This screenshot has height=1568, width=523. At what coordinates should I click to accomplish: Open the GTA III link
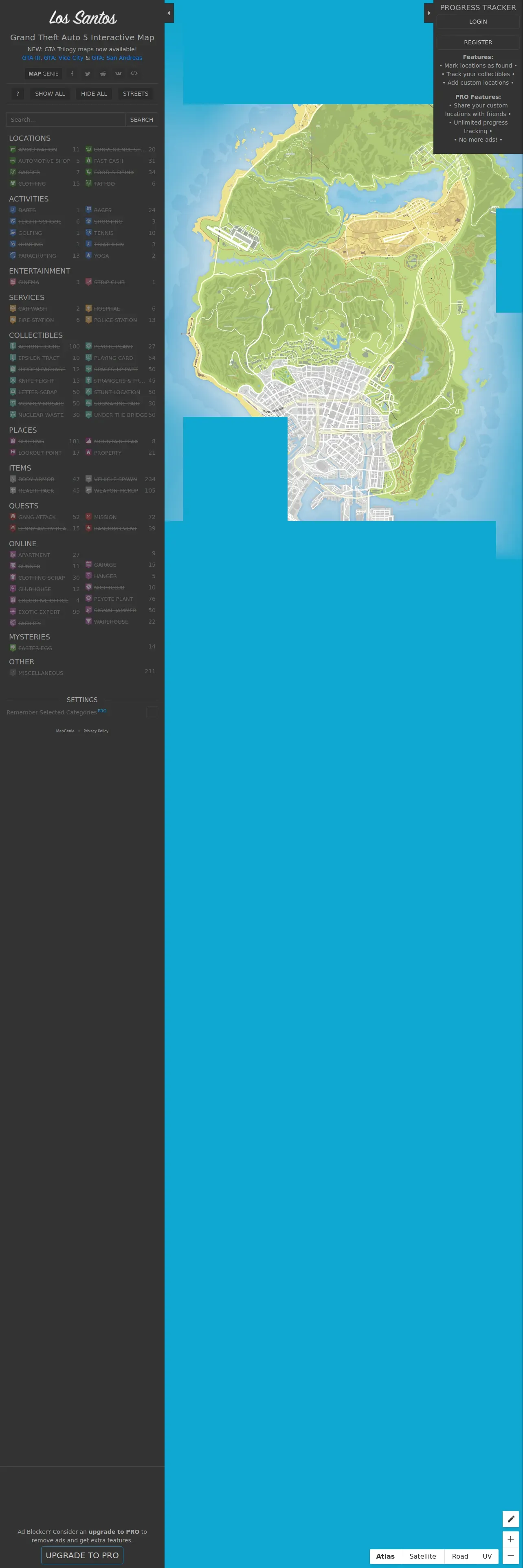pos(31,58)
